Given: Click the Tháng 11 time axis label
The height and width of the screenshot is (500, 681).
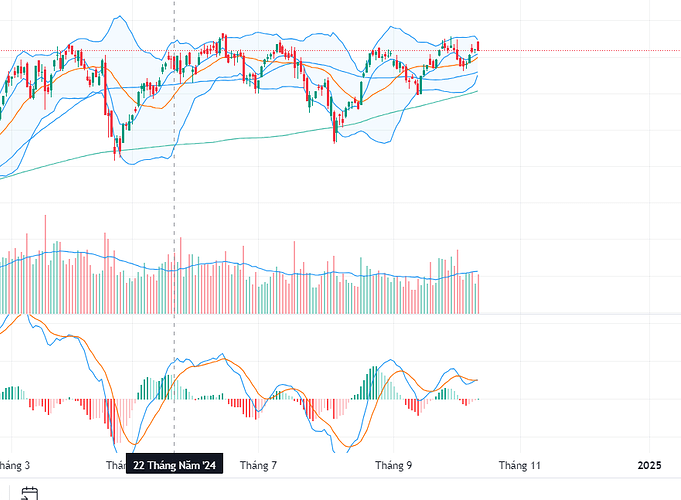Looking at the screenshot, I should (x=520, y=465).
